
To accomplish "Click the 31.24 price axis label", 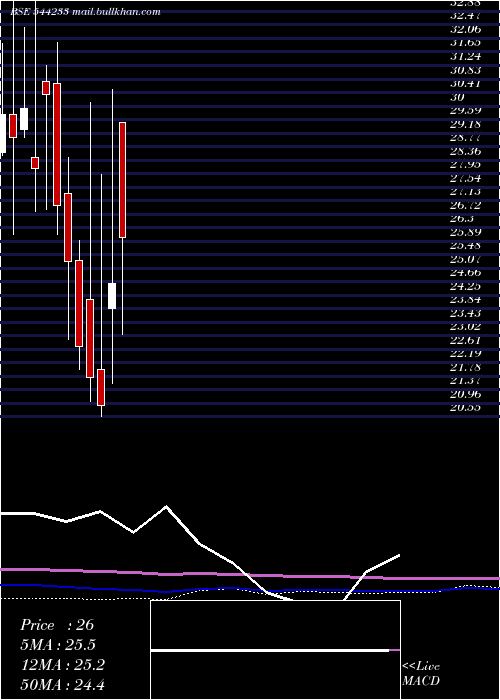I will 466,56.
